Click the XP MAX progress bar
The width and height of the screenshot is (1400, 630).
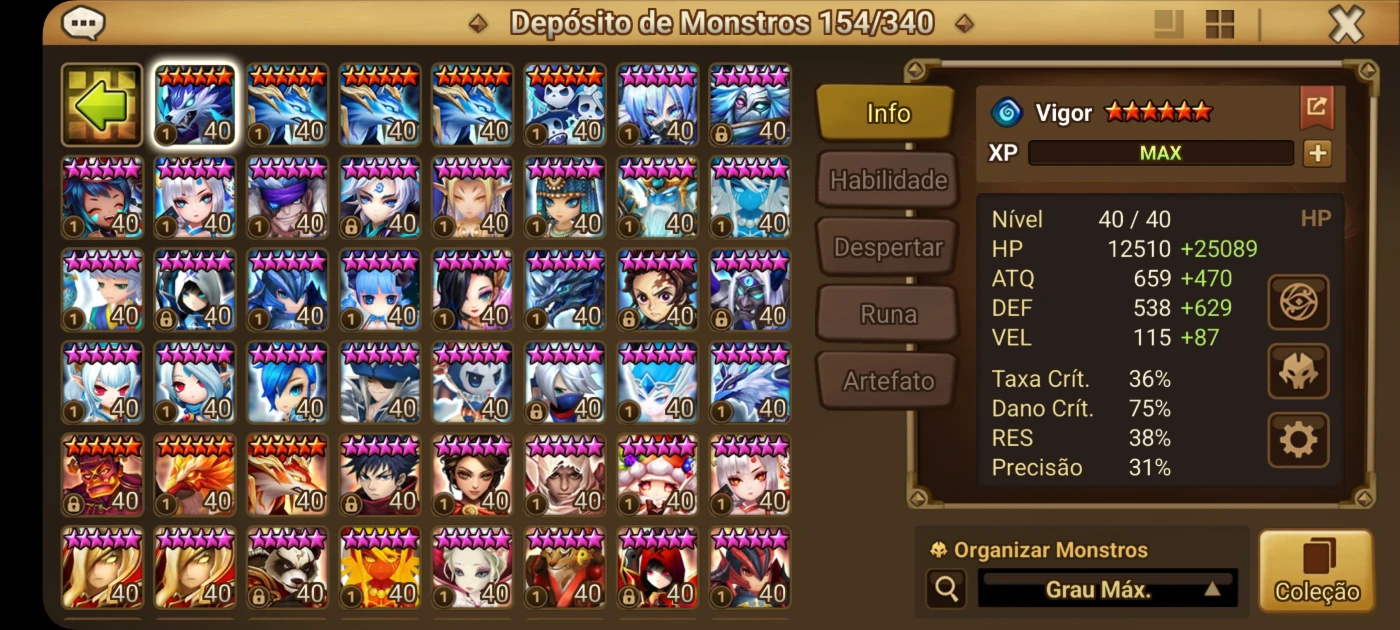coord(1160,153)
